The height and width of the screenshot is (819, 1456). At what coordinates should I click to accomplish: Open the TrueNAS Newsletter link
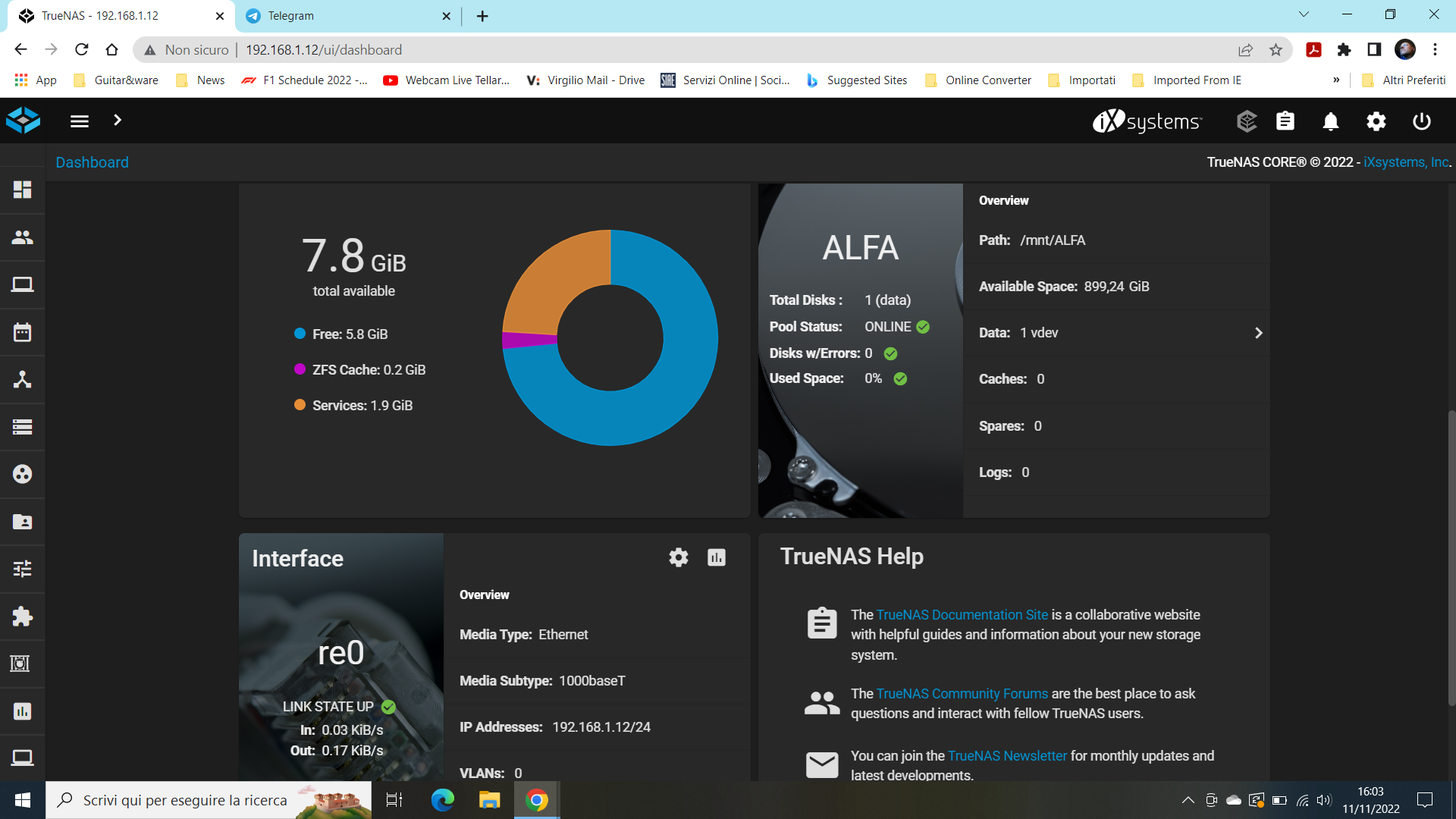[1007, 756]
